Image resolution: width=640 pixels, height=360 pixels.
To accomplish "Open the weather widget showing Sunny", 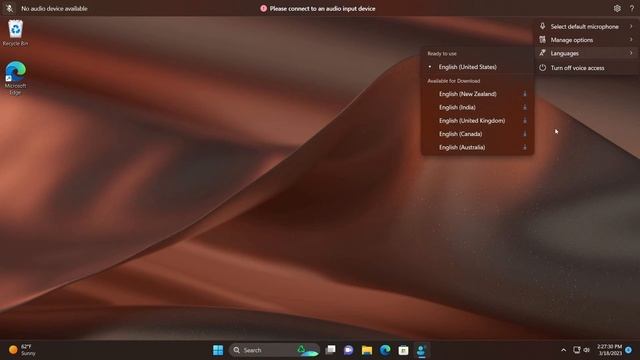I will click(22, 350).
